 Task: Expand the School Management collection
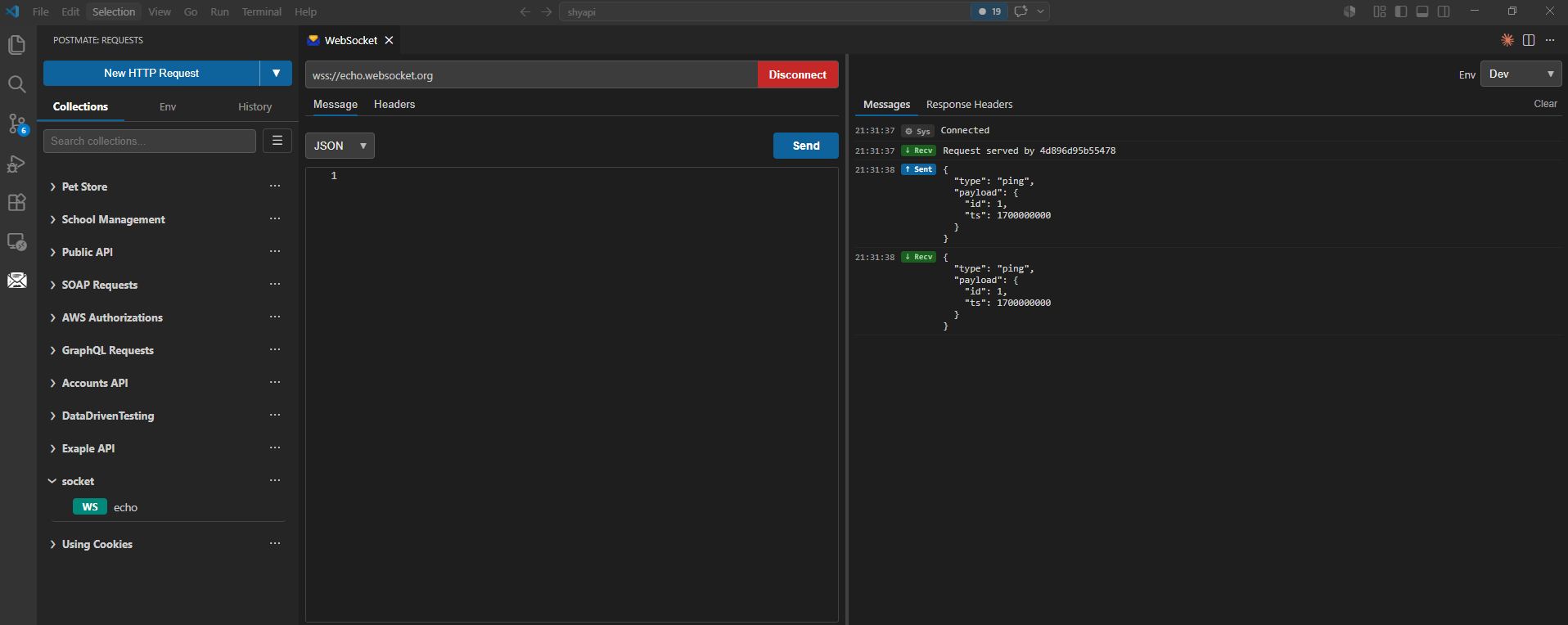click(52, 219)
